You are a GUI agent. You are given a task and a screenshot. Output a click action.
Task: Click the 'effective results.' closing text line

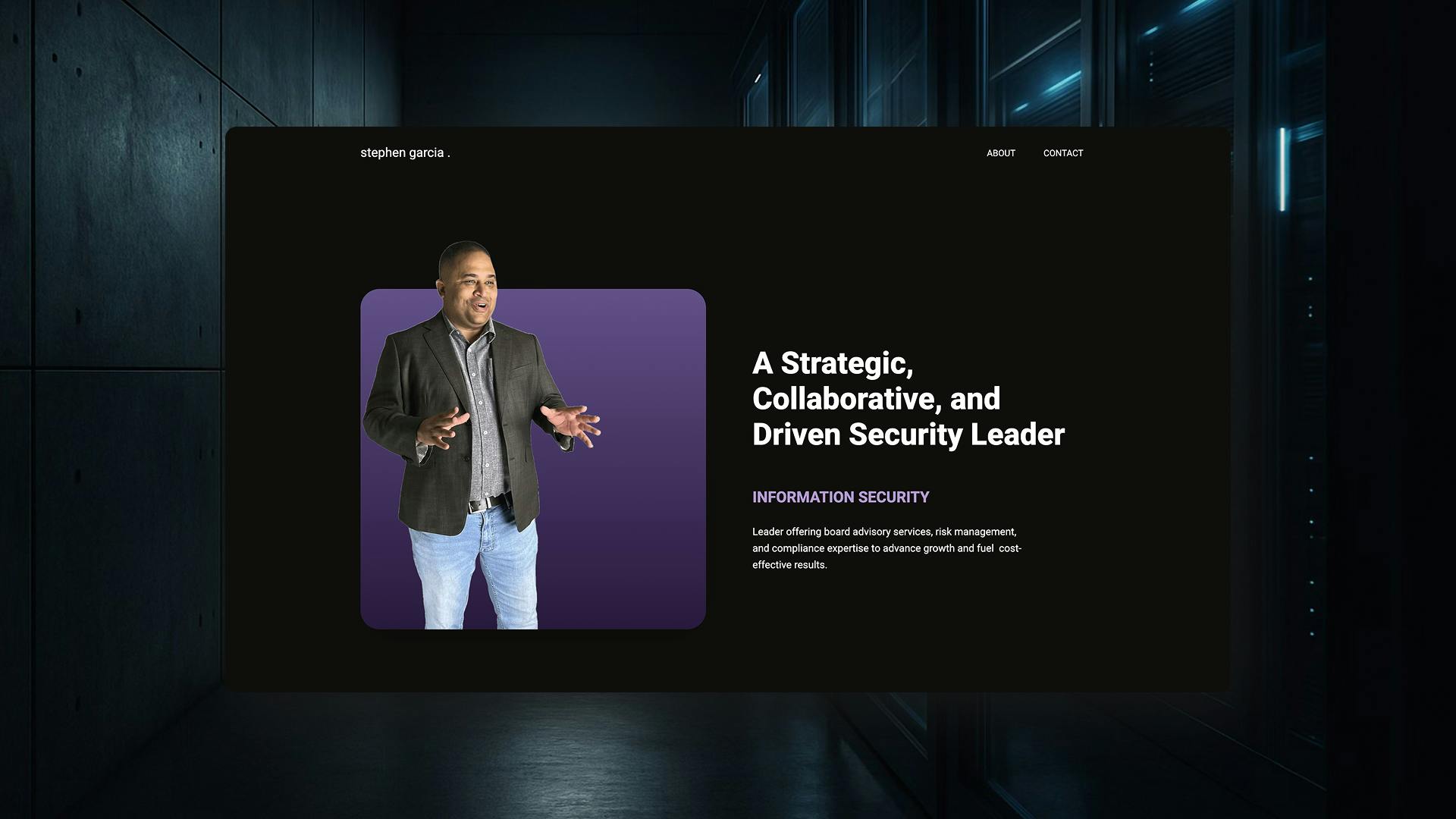coord(789,565)
